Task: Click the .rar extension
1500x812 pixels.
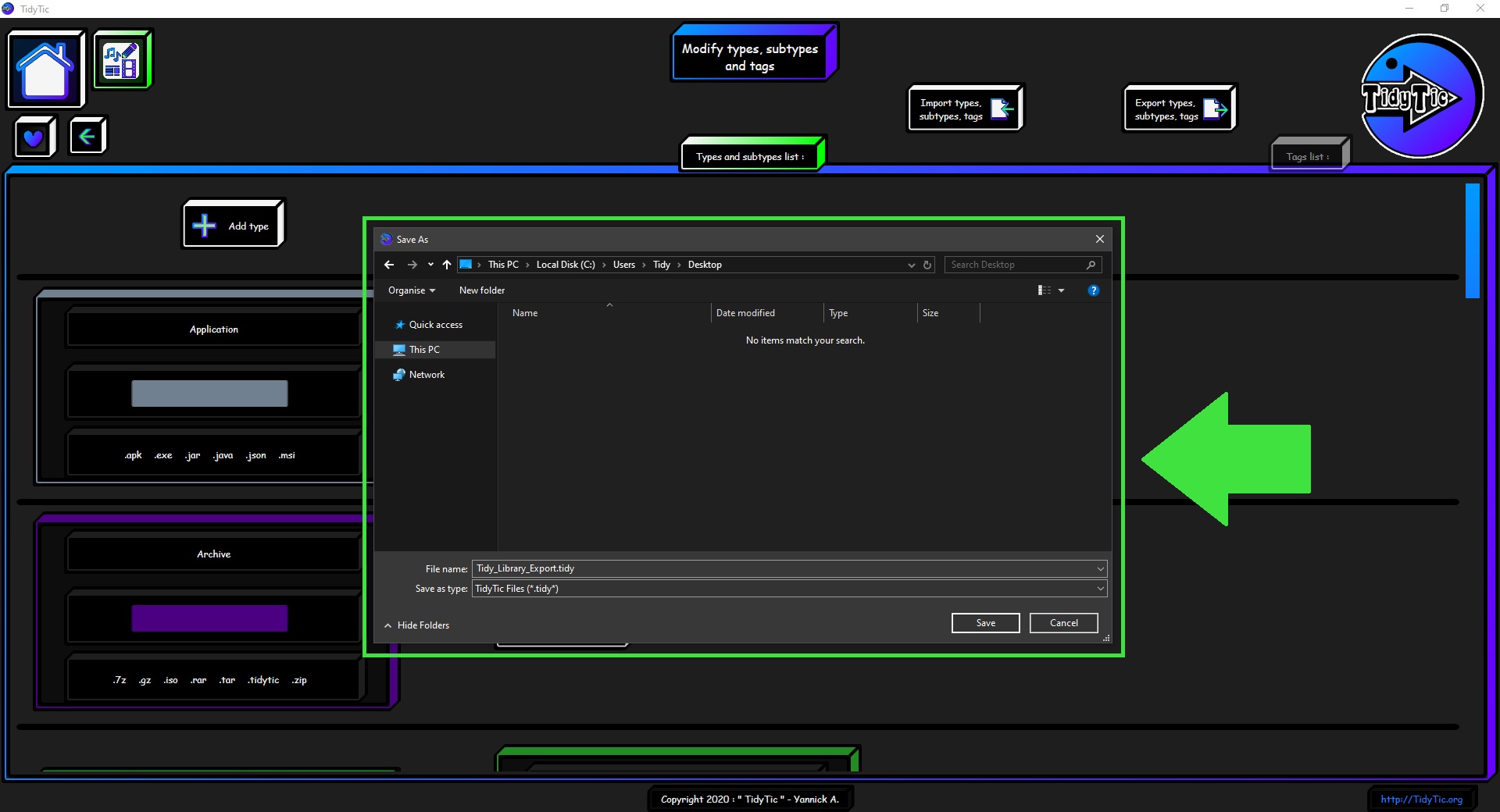Action: (198, 680)
